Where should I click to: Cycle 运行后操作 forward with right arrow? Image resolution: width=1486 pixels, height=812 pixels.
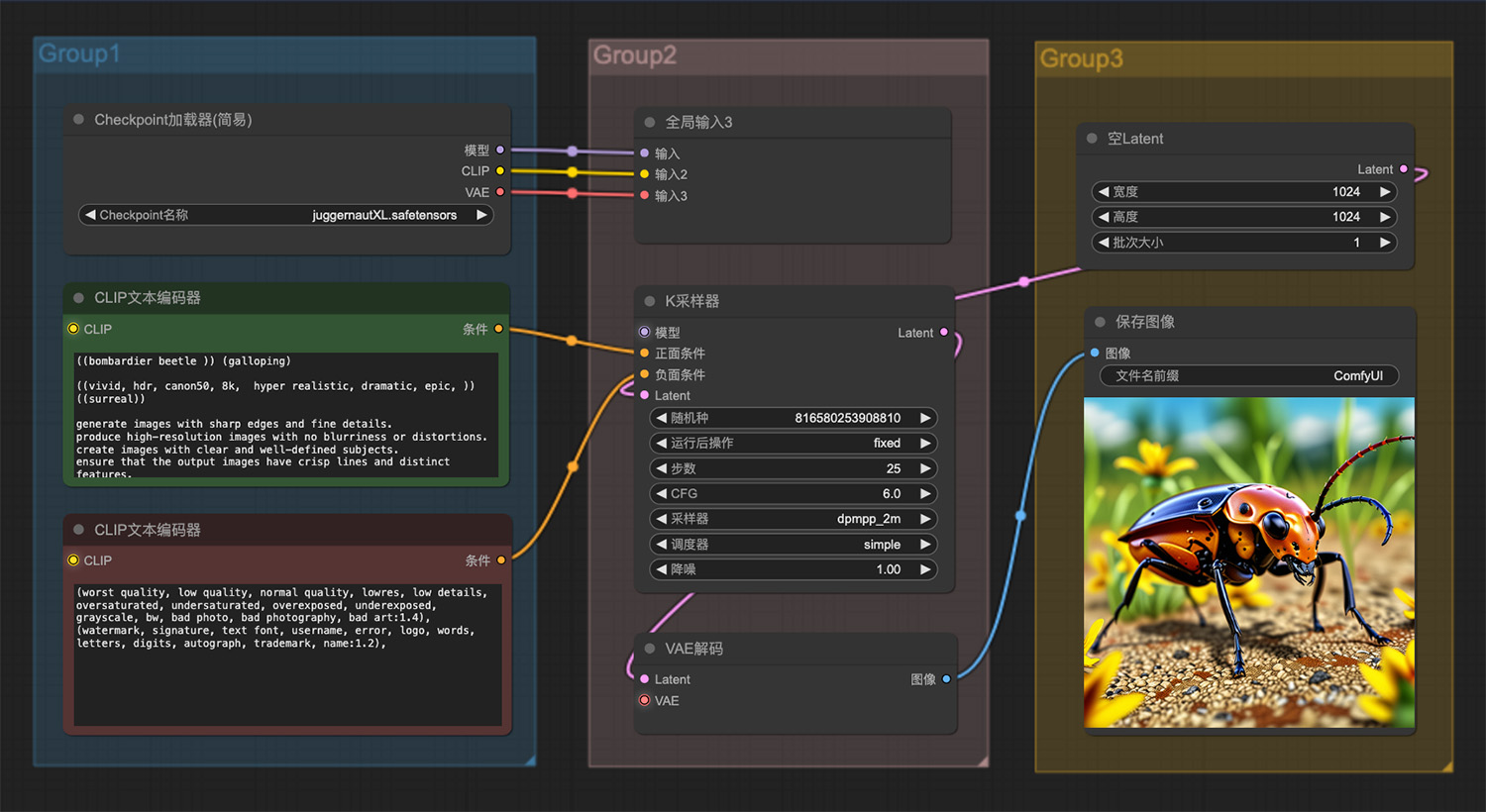925,444
